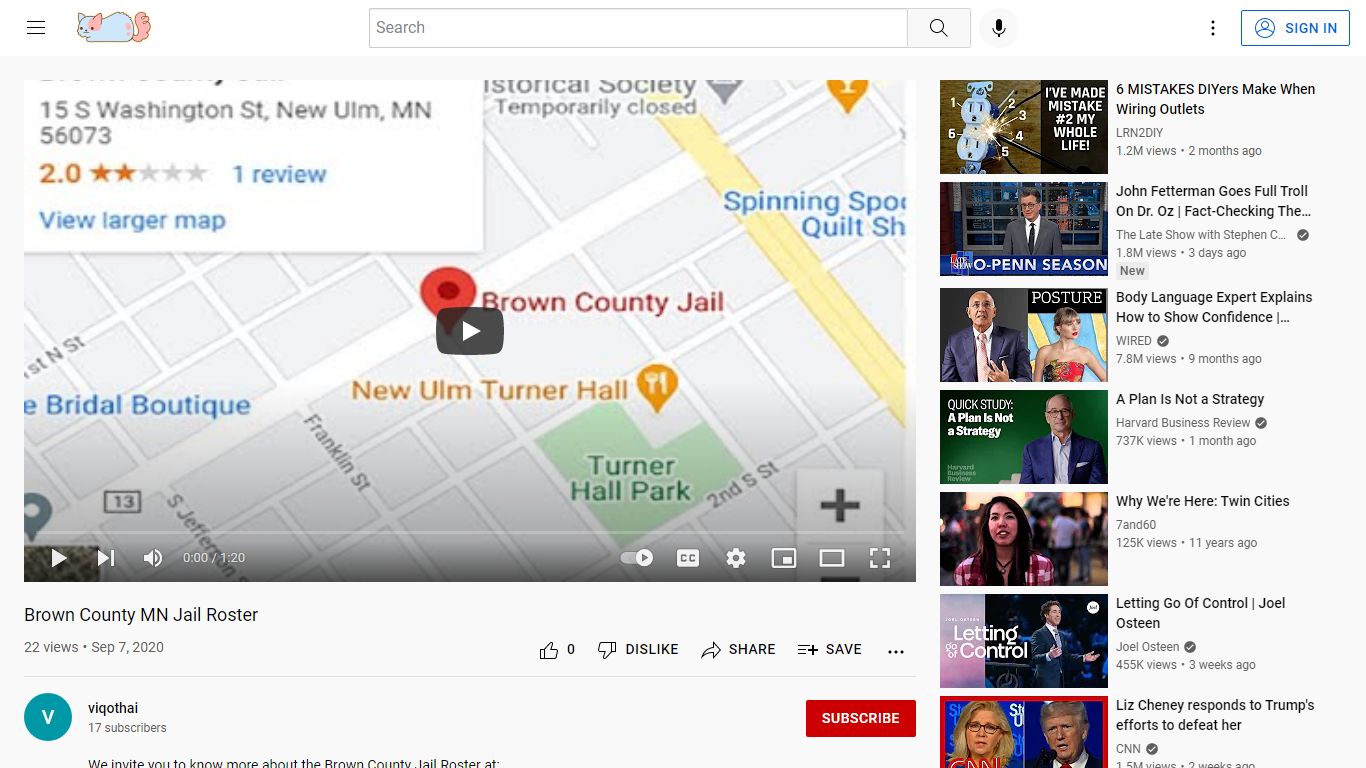Open '6 MISTAKES DIYers Make' video title

[1215, 99]
